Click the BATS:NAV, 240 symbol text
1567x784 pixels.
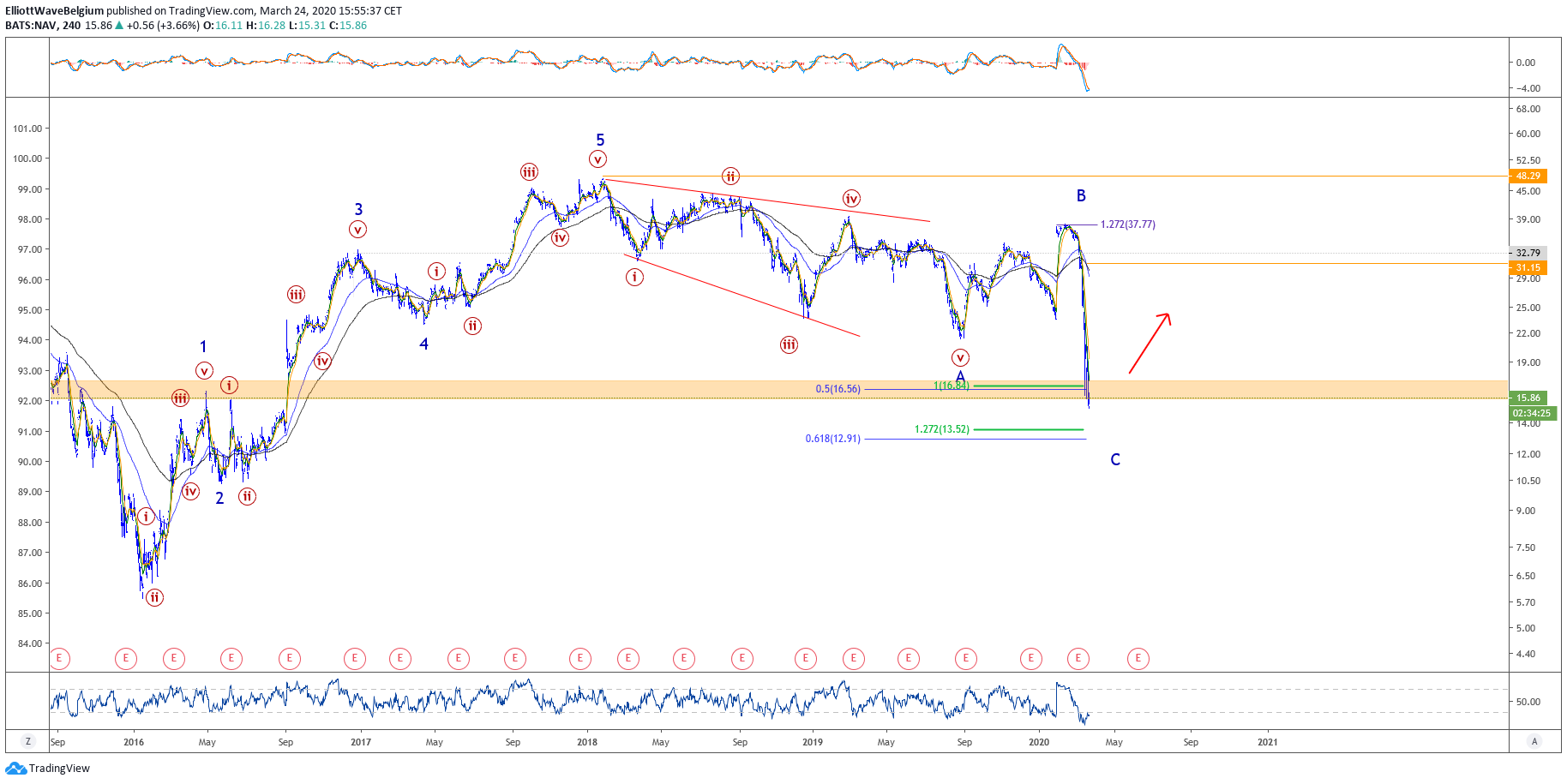pyautogui.click(x=43, y=26)
